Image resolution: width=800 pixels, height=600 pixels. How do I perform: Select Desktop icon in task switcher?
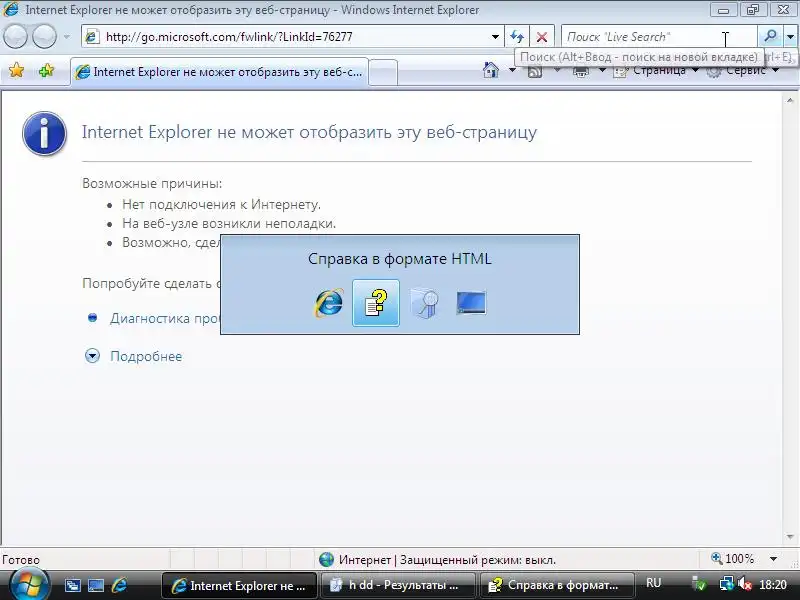coord(471,303)
